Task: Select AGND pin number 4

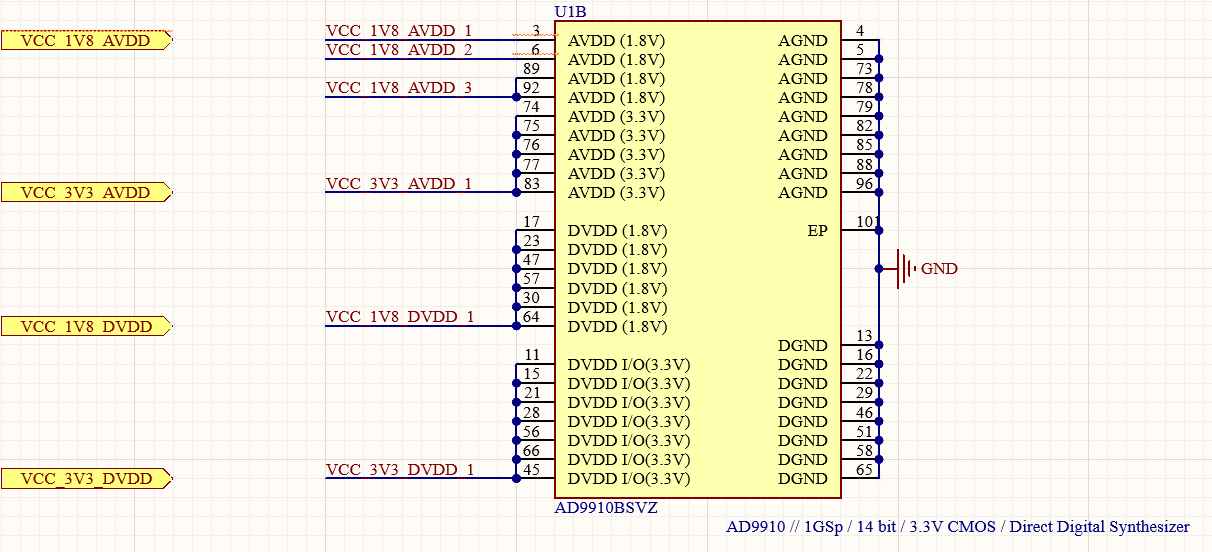Action: point(860,31)
